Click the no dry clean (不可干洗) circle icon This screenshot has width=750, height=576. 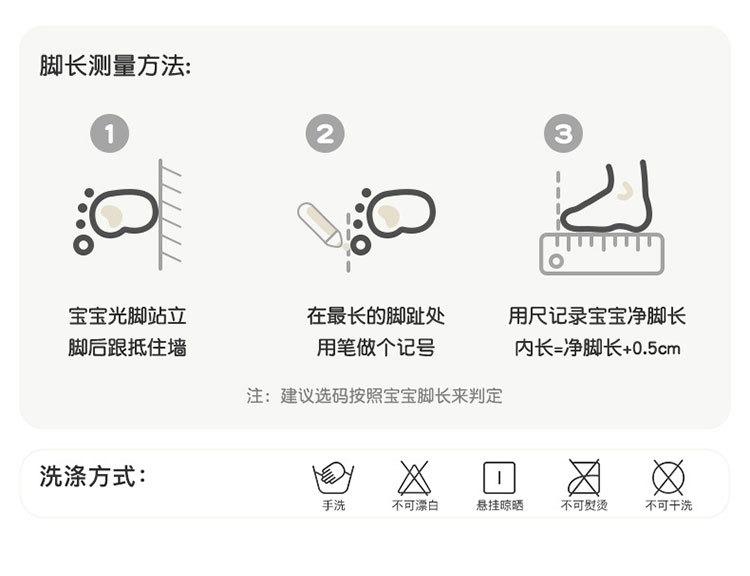668,477
